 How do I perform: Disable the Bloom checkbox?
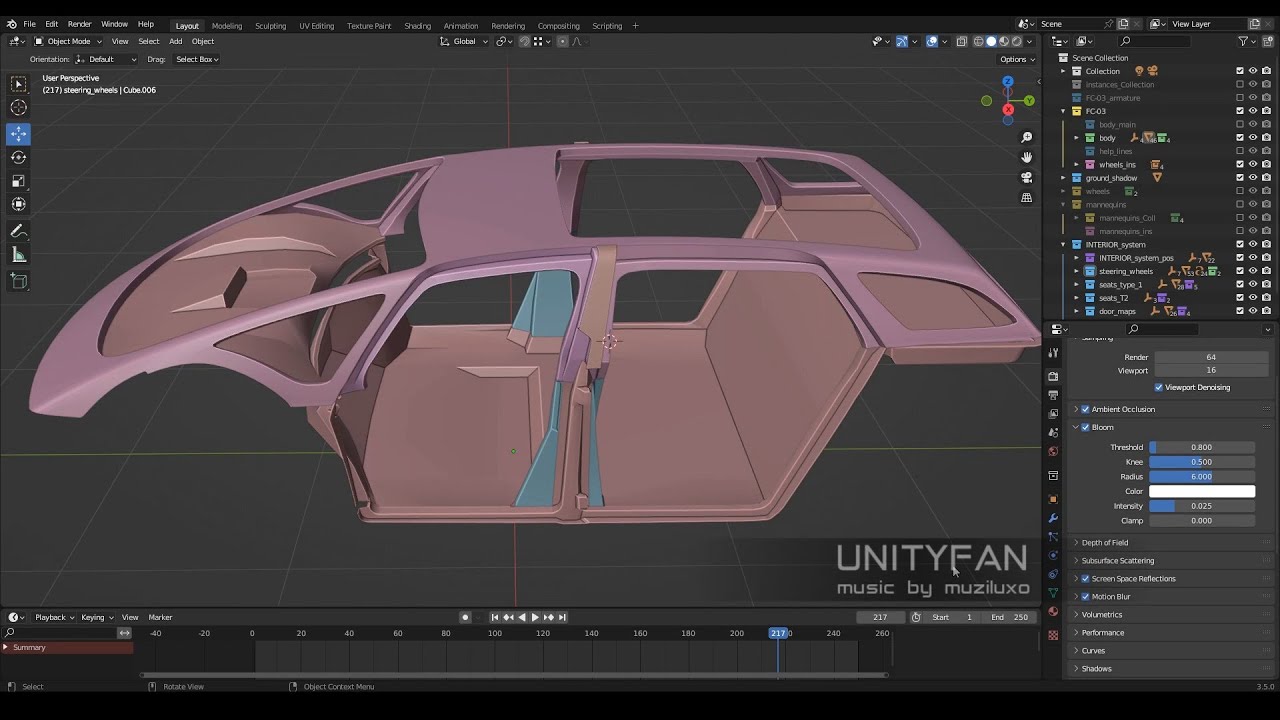[x=1085, y=427]
